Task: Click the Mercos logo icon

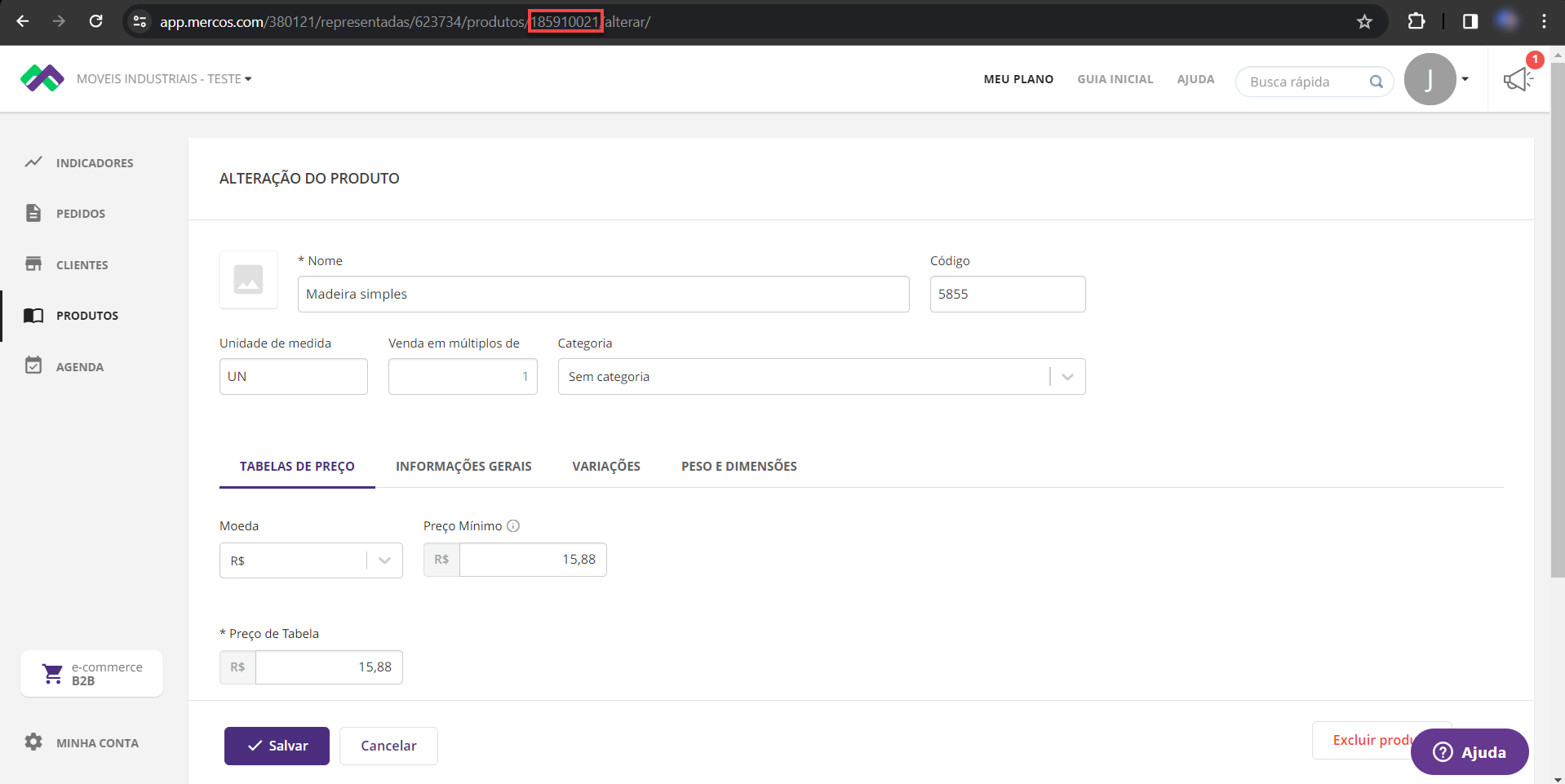Action: point(42,78)
